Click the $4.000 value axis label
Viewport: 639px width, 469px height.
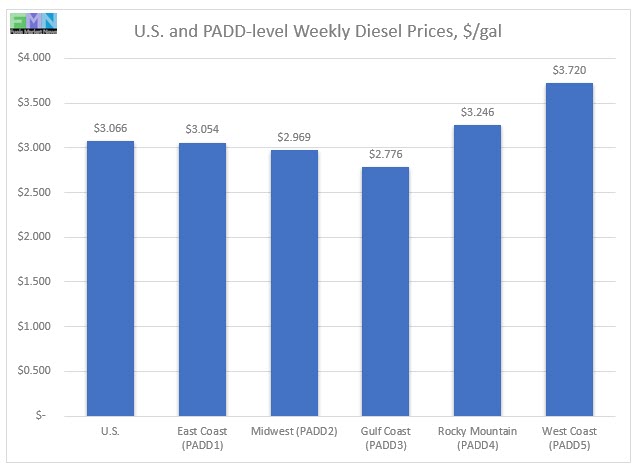(39, 58)
